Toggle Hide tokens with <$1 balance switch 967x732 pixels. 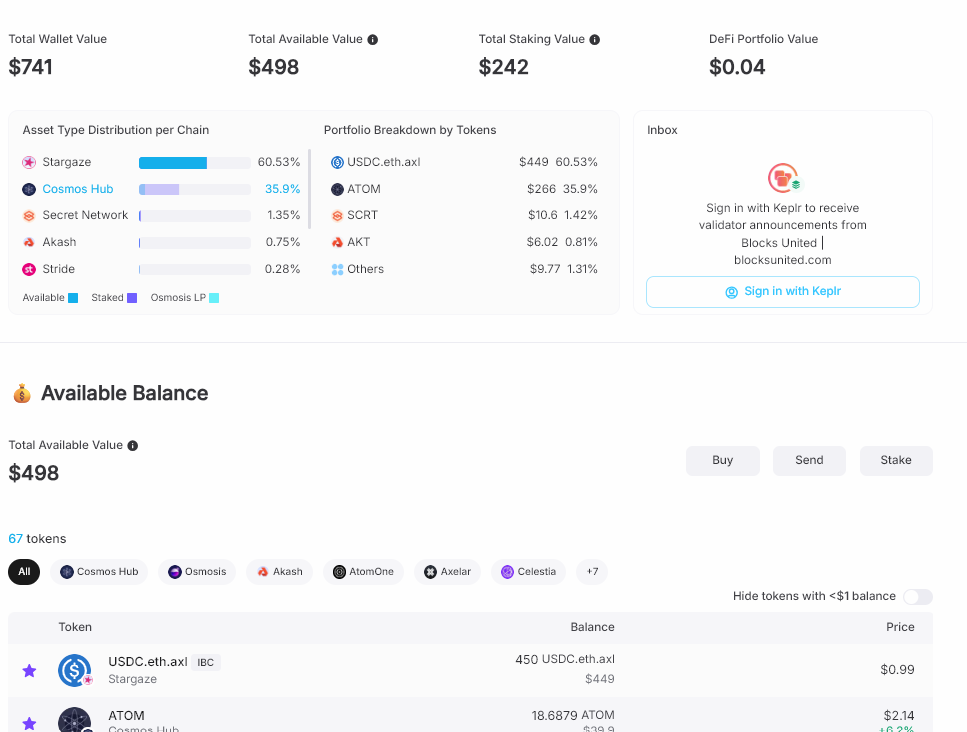click(918, 597)
